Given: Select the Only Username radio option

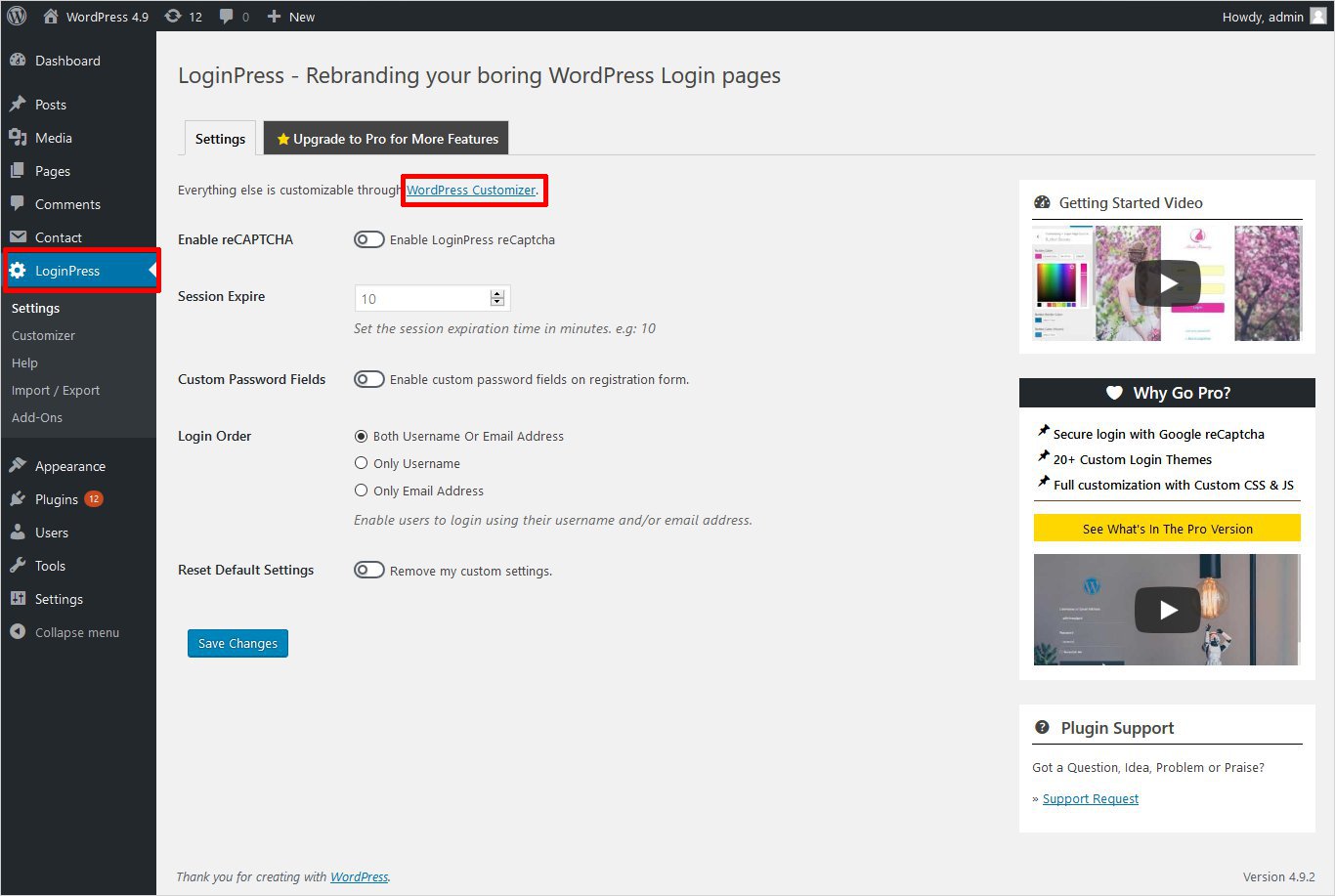Looking at the screenshot, I should [x=362, y=463].
